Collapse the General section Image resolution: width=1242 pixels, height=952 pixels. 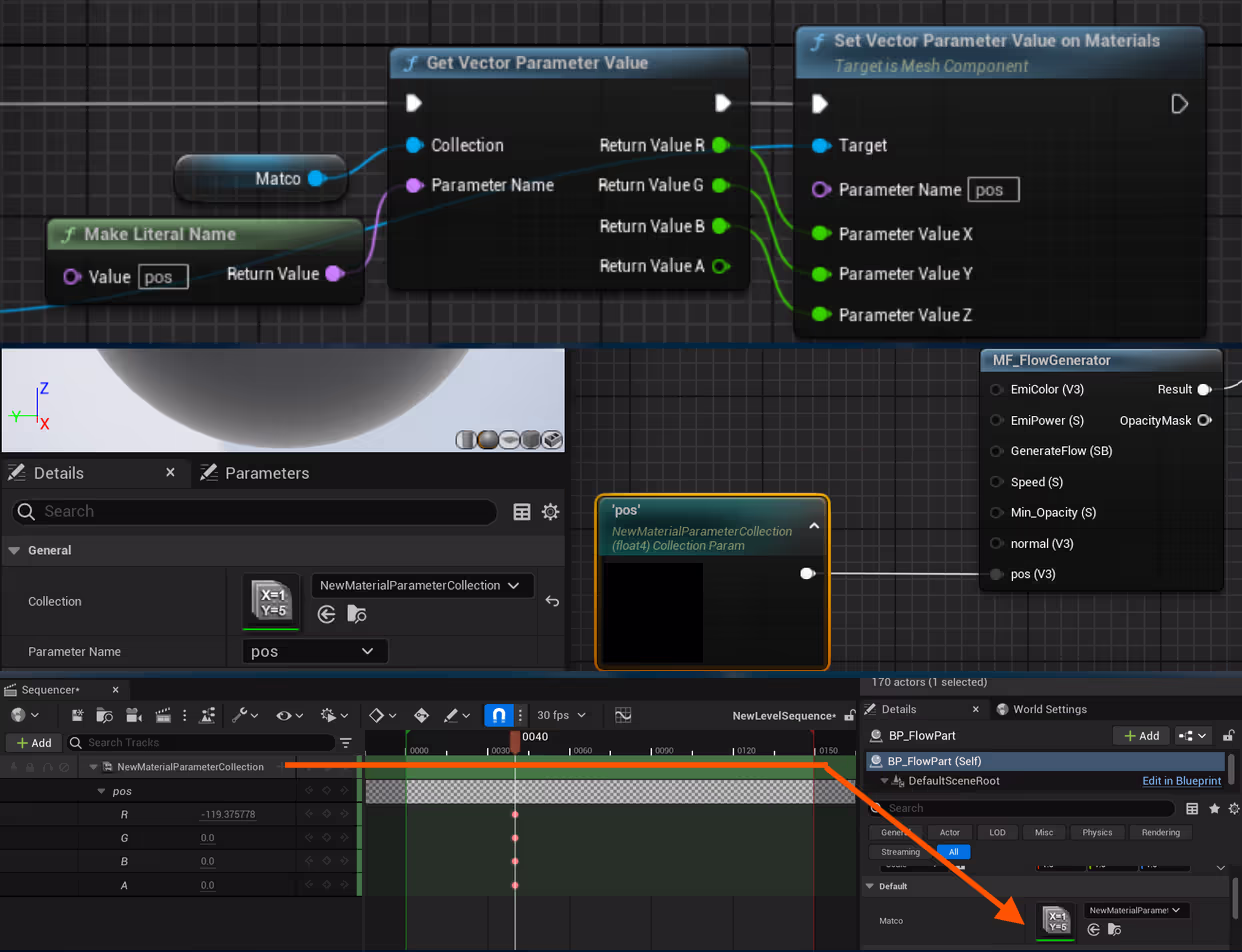pos(14,550)
